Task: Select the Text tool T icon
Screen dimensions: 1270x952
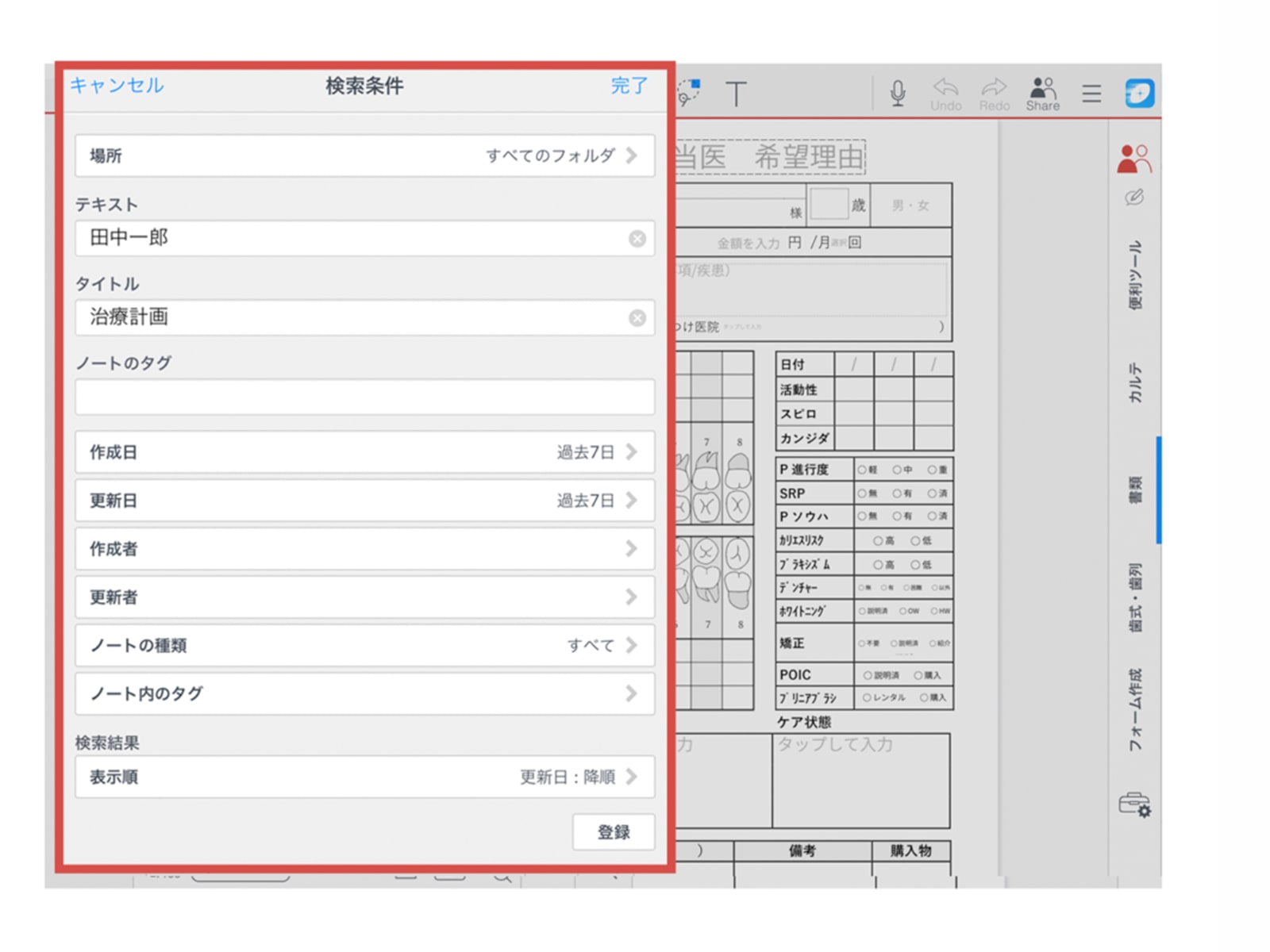Action: [736, 94]
